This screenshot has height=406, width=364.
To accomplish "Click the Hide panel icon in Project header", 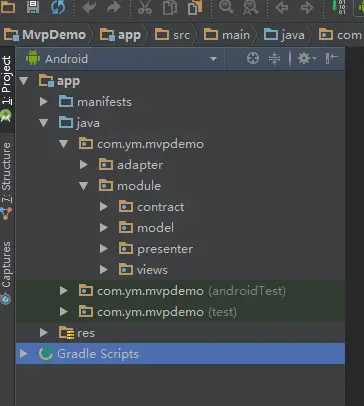I will point(332,58).
